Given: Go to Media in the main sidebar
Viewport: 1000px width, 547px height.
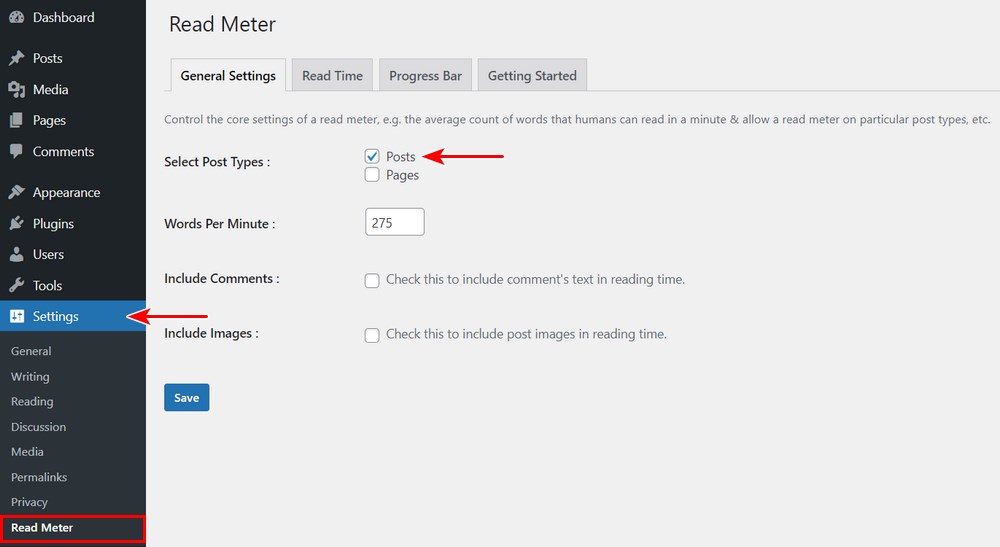Looking at the screenshot, I should 73,89.
